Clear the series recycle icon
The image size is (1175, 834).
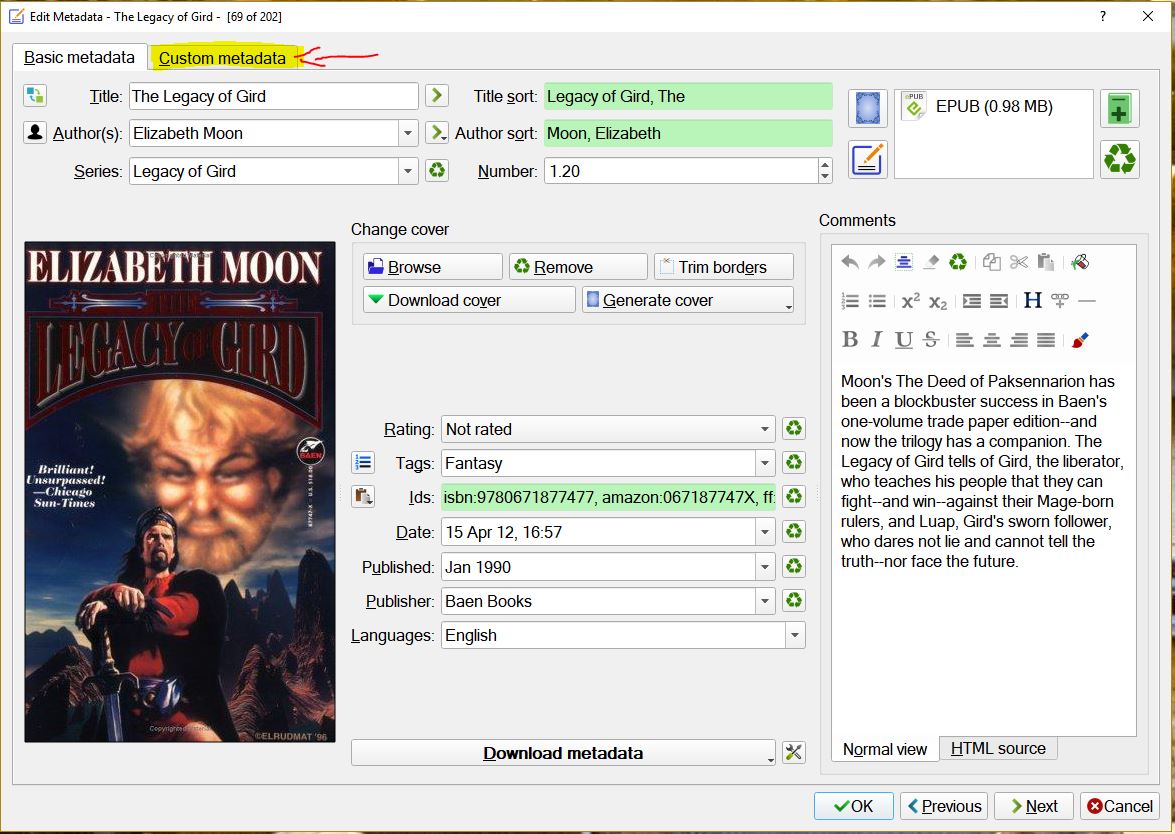pyautogui.click(x=437, y=170)
